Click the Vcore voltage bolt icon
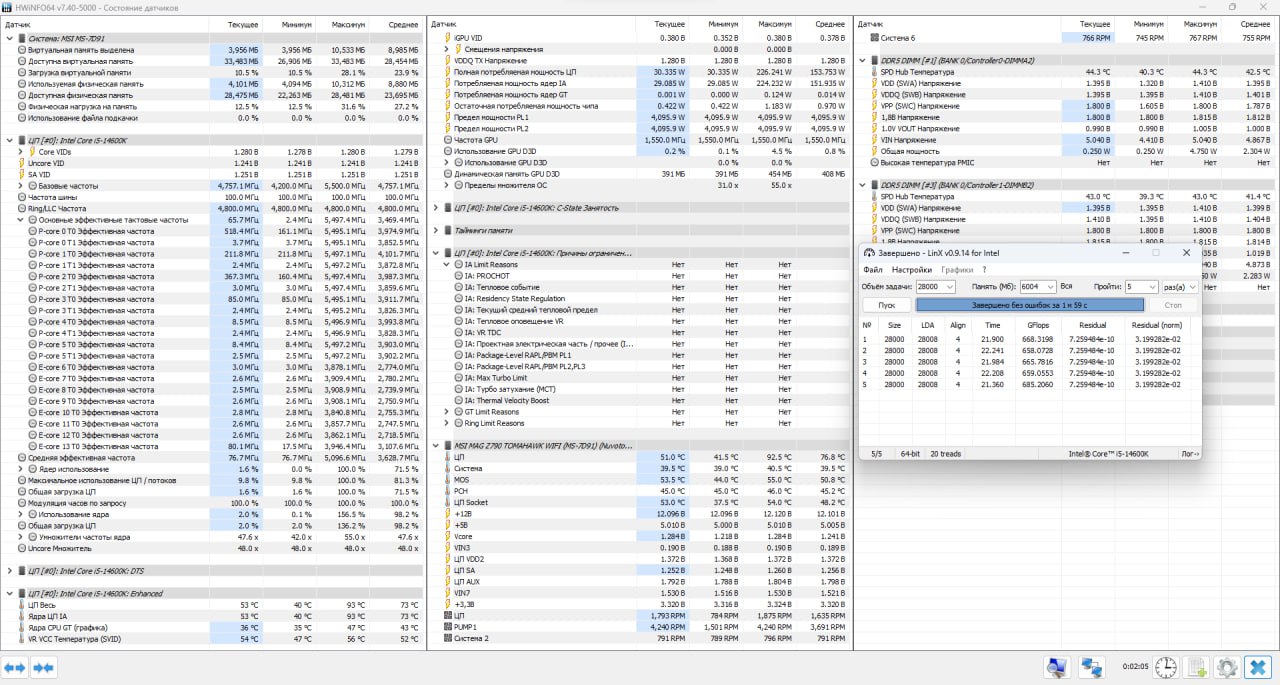Viewport: 1280px width, 685px height. coord(446,536)
